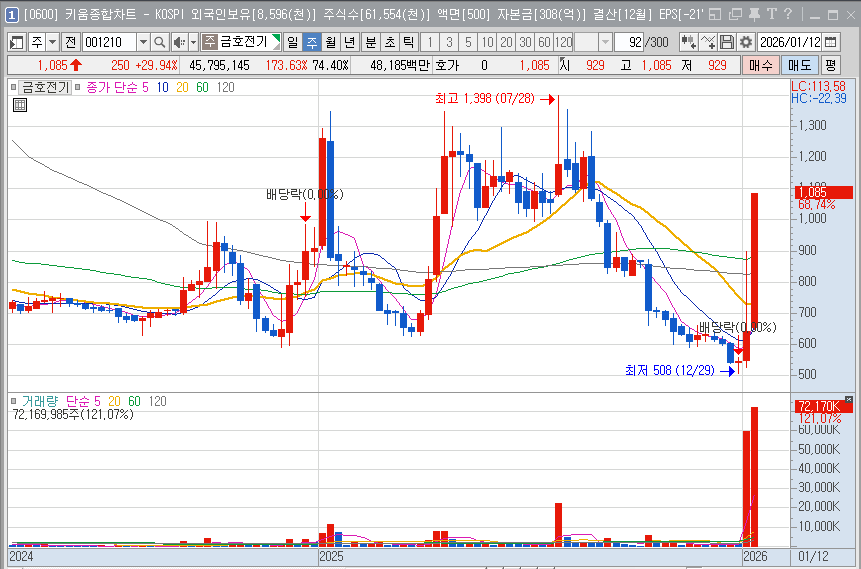The height and width of the screenshot is (569, 861).
Task: Select interval 60 button
Action: 544,42
